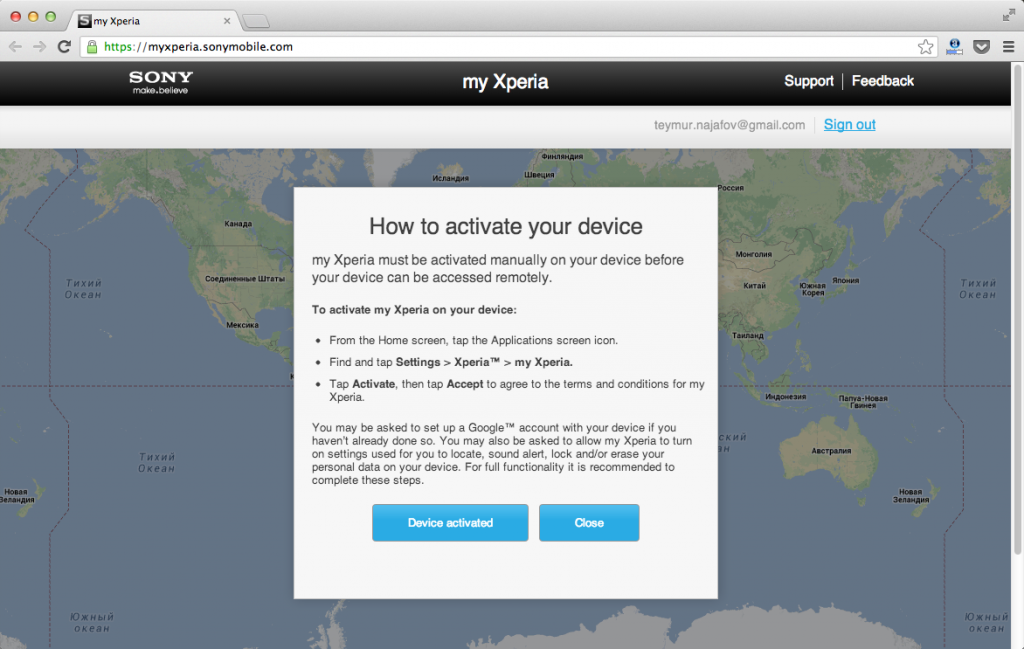Close the my Xperia tab

click(x=227, y=21)
